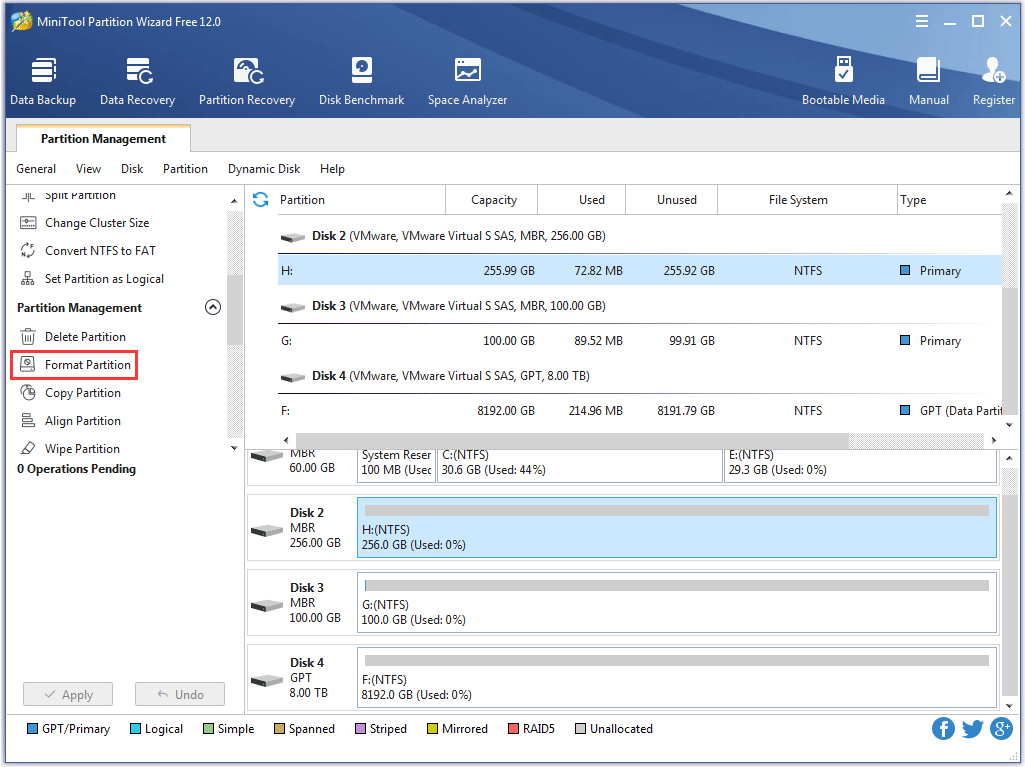
Task: Sort by the Capacity column header
Action: [x=492, y=199]
